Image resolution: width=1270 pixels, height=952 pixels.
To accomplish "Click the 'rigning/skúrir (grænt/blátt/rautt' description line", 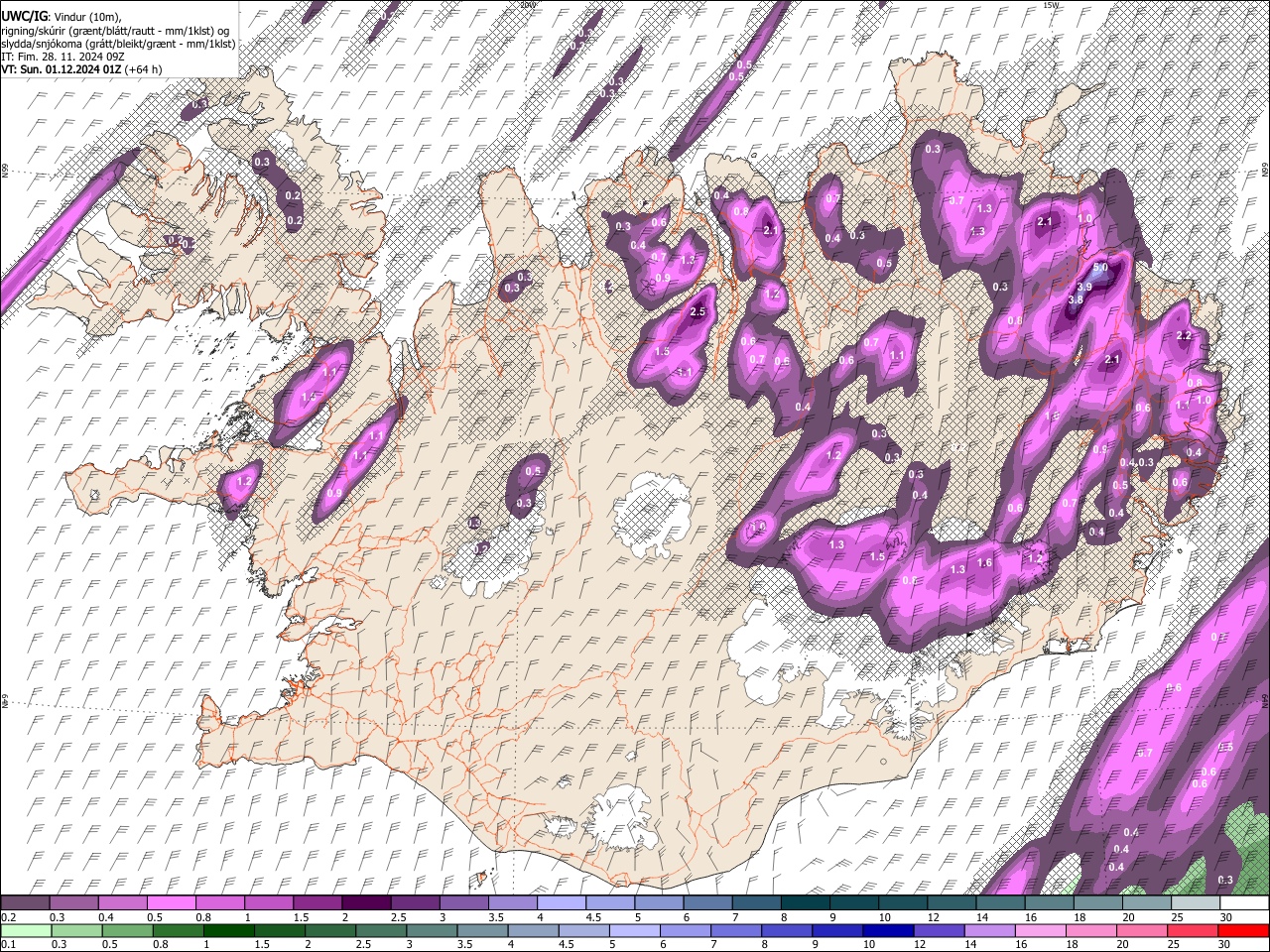I will (x=117, y=30).
